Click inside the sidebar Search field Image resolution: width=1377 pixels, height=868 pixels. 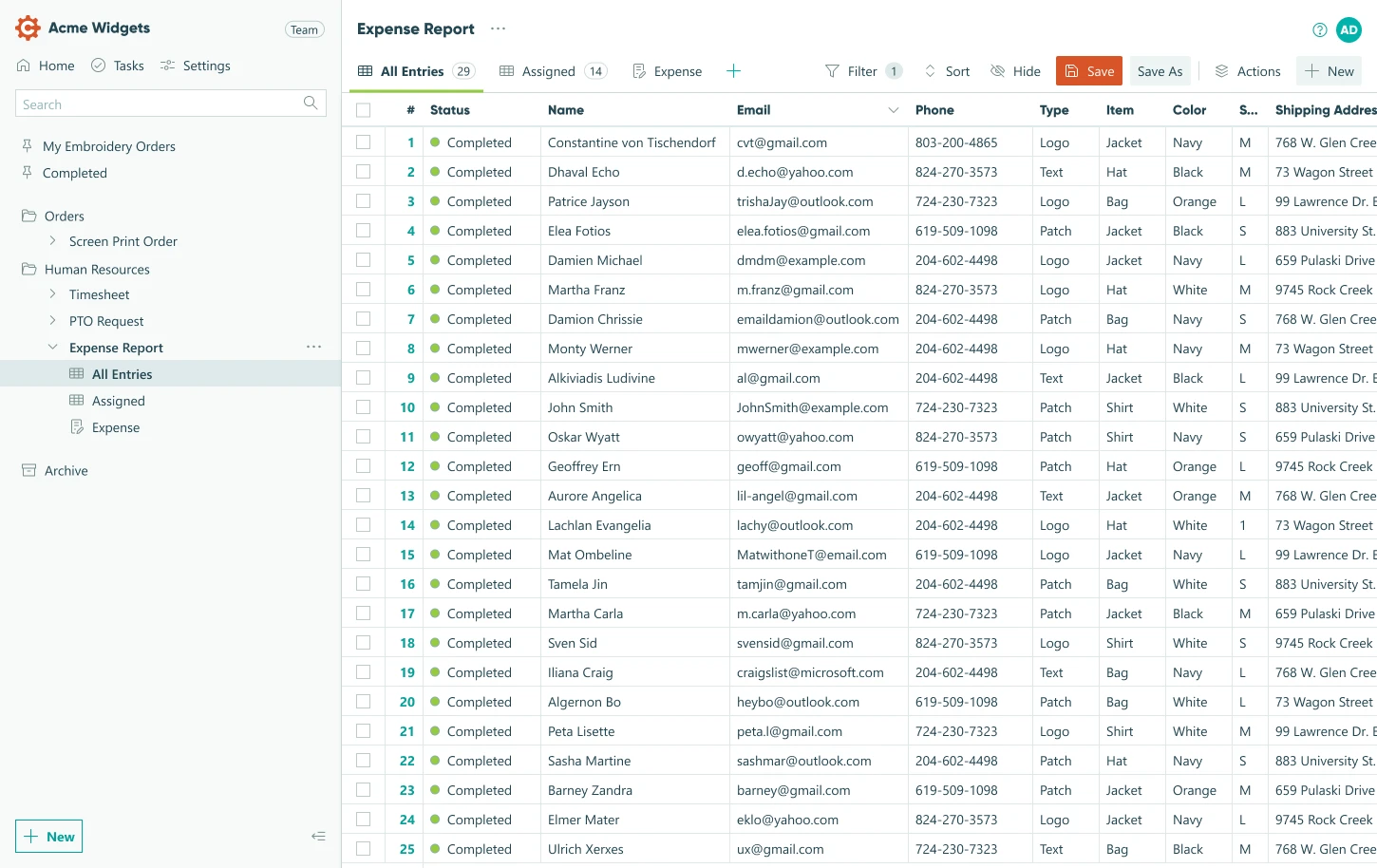tap(171, 104)
